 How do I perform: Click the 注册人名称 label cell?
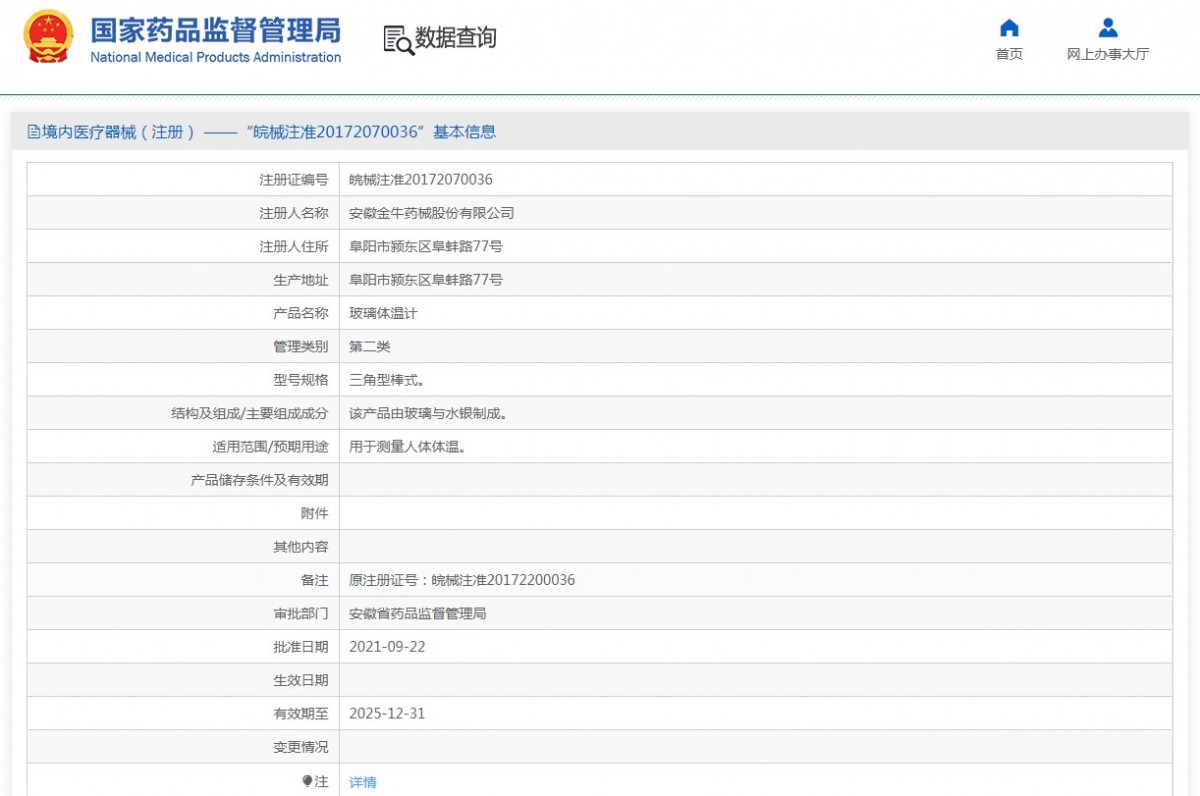(x=183, y=213)
